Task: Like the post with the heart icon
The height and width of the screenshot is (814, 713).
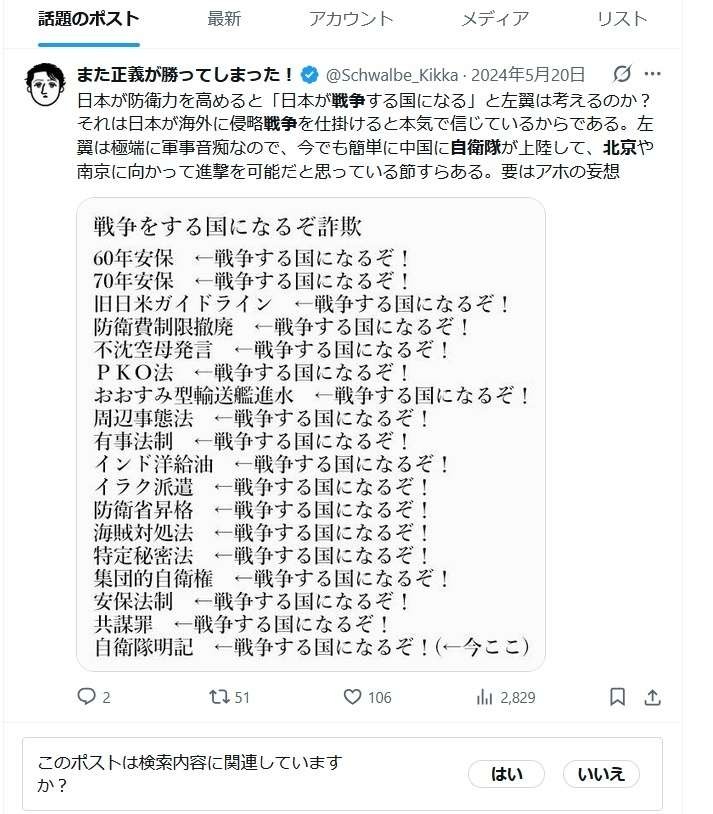Action: tap(352, 696)
